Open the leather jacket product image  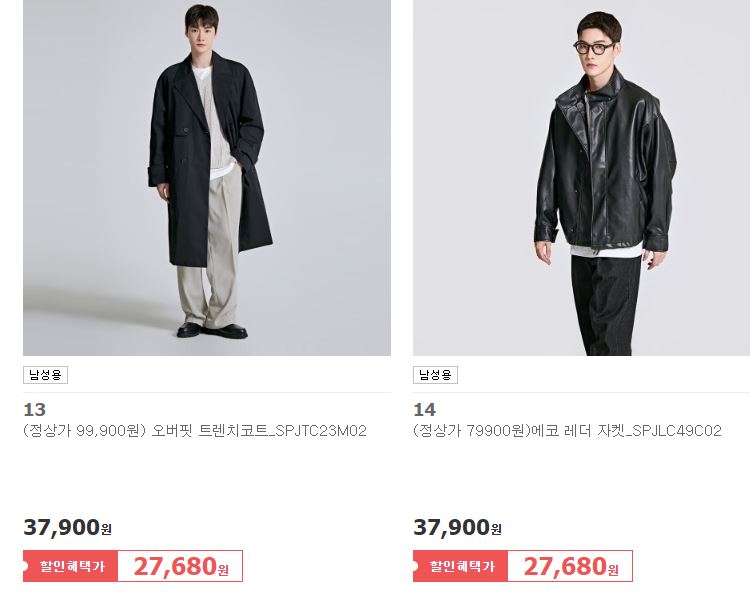pyautogui.click(x=581, y=177)
